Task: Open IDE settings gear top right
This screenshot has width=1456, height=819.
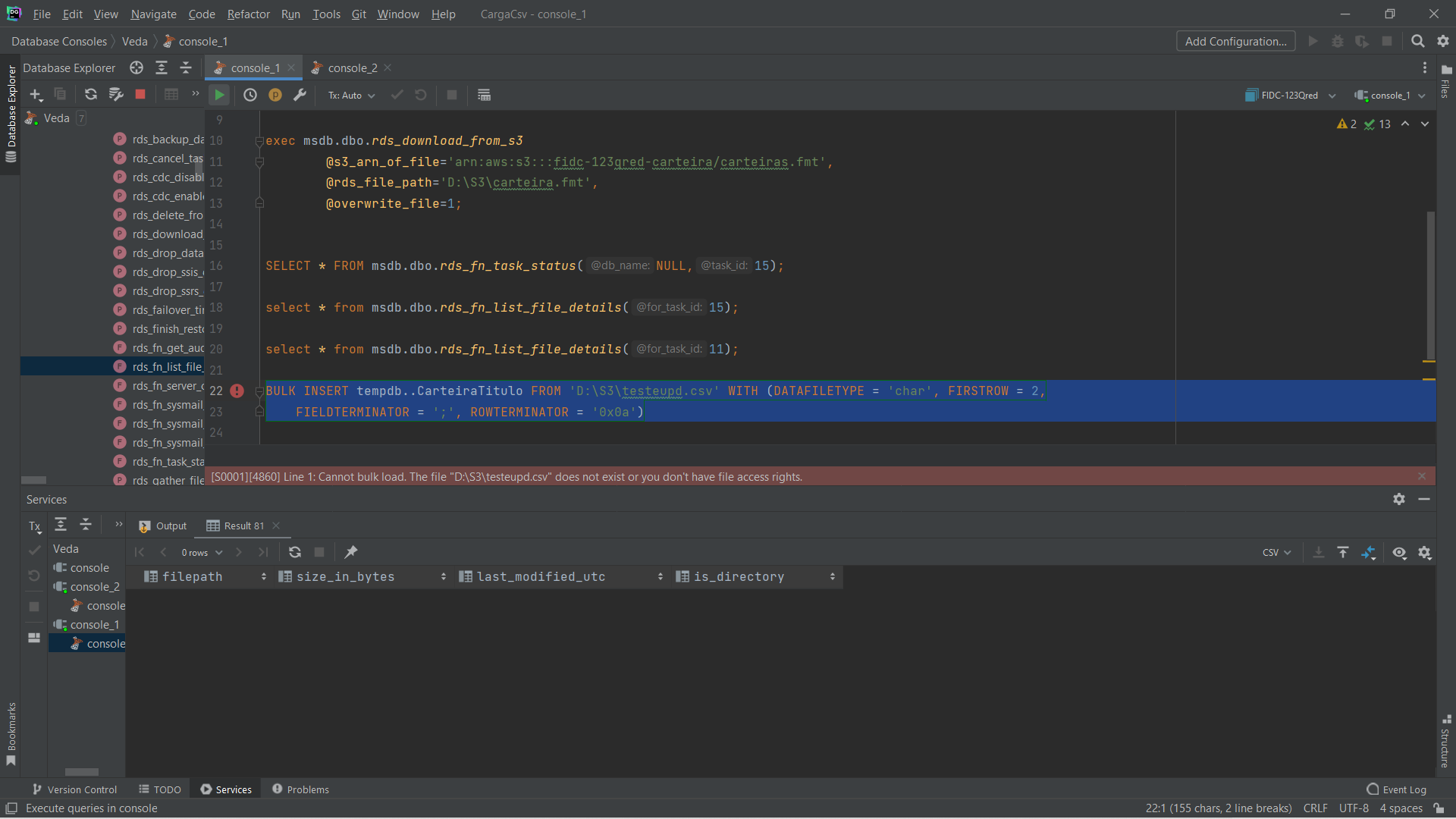Action: pos(1443,41)
